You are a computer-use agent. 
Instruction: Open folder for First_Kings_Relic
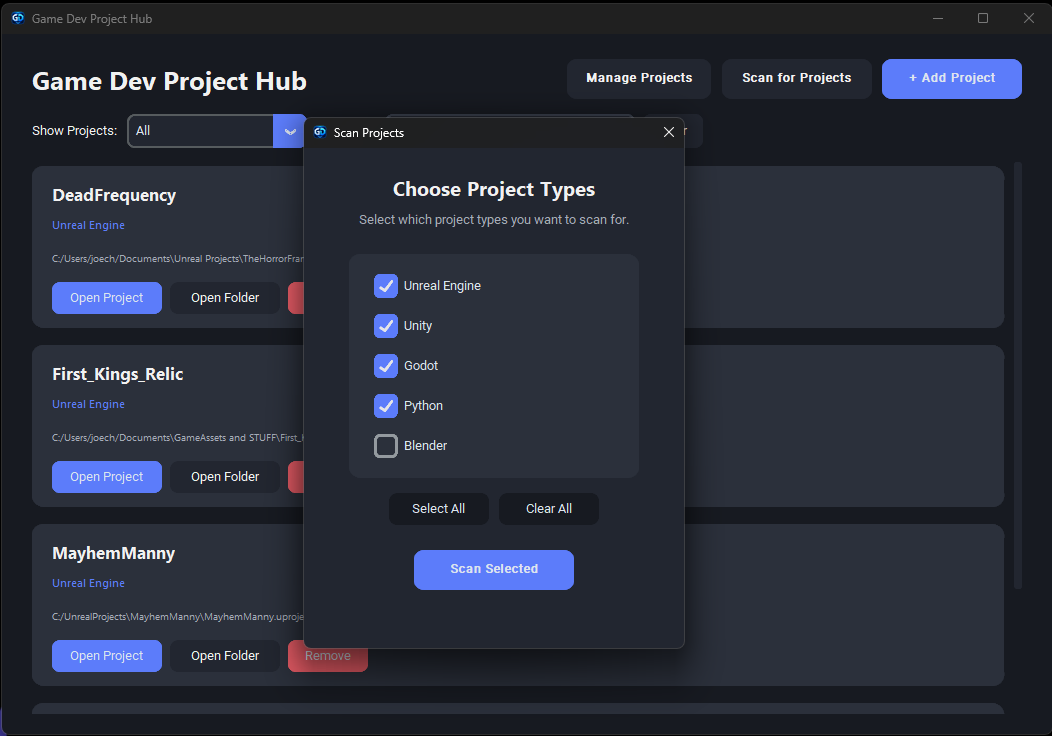225,477
